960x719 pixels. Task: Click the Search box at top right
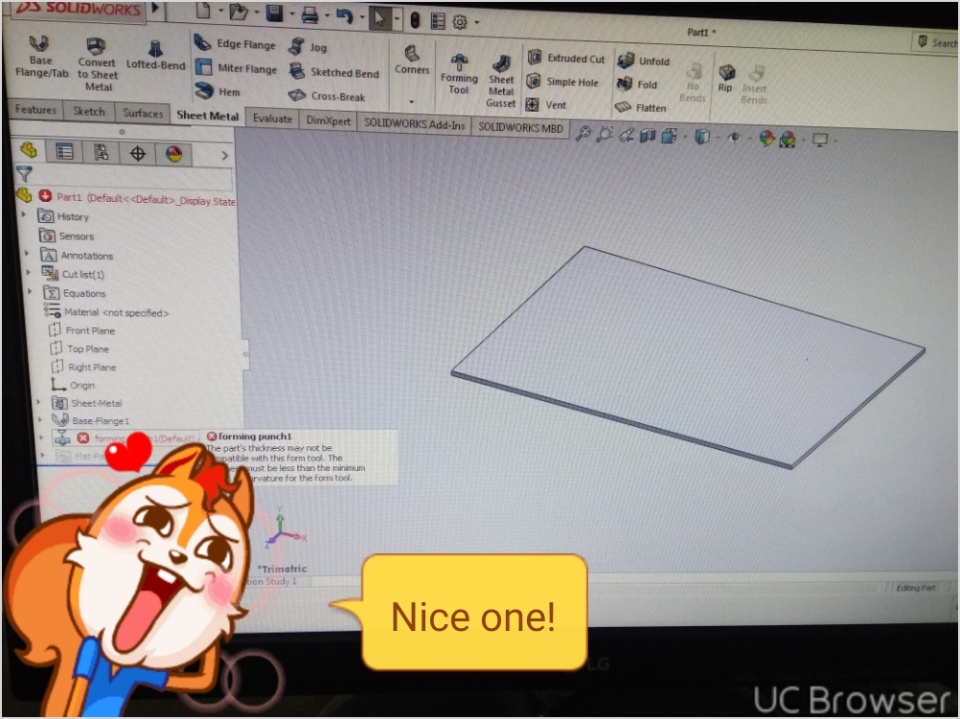pos(935,42)
